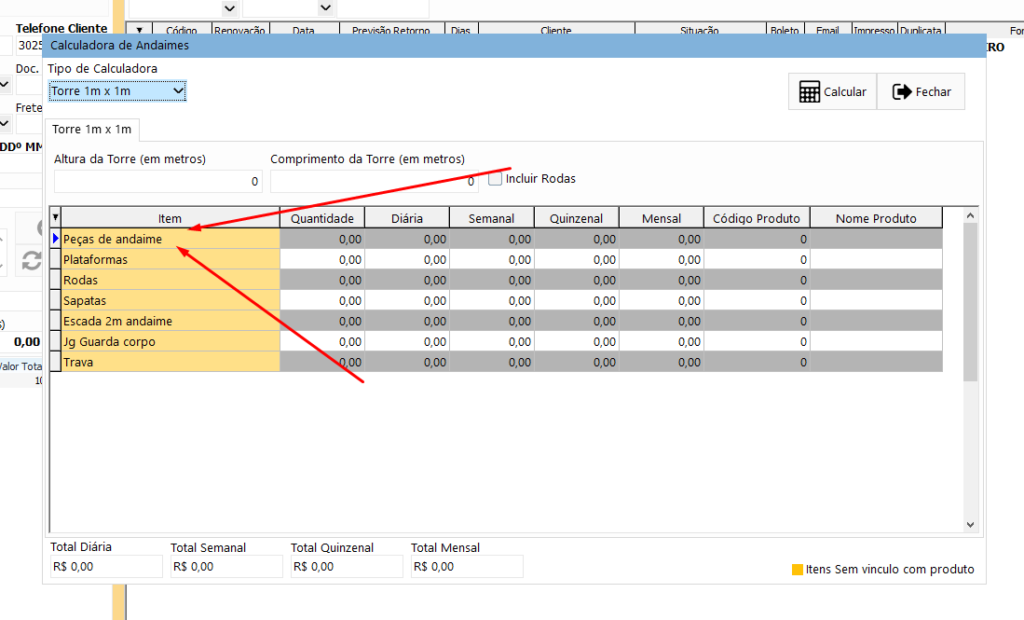Click the Total Semanal field
Screen dimensions: 1024x620
tap(227, 566)
